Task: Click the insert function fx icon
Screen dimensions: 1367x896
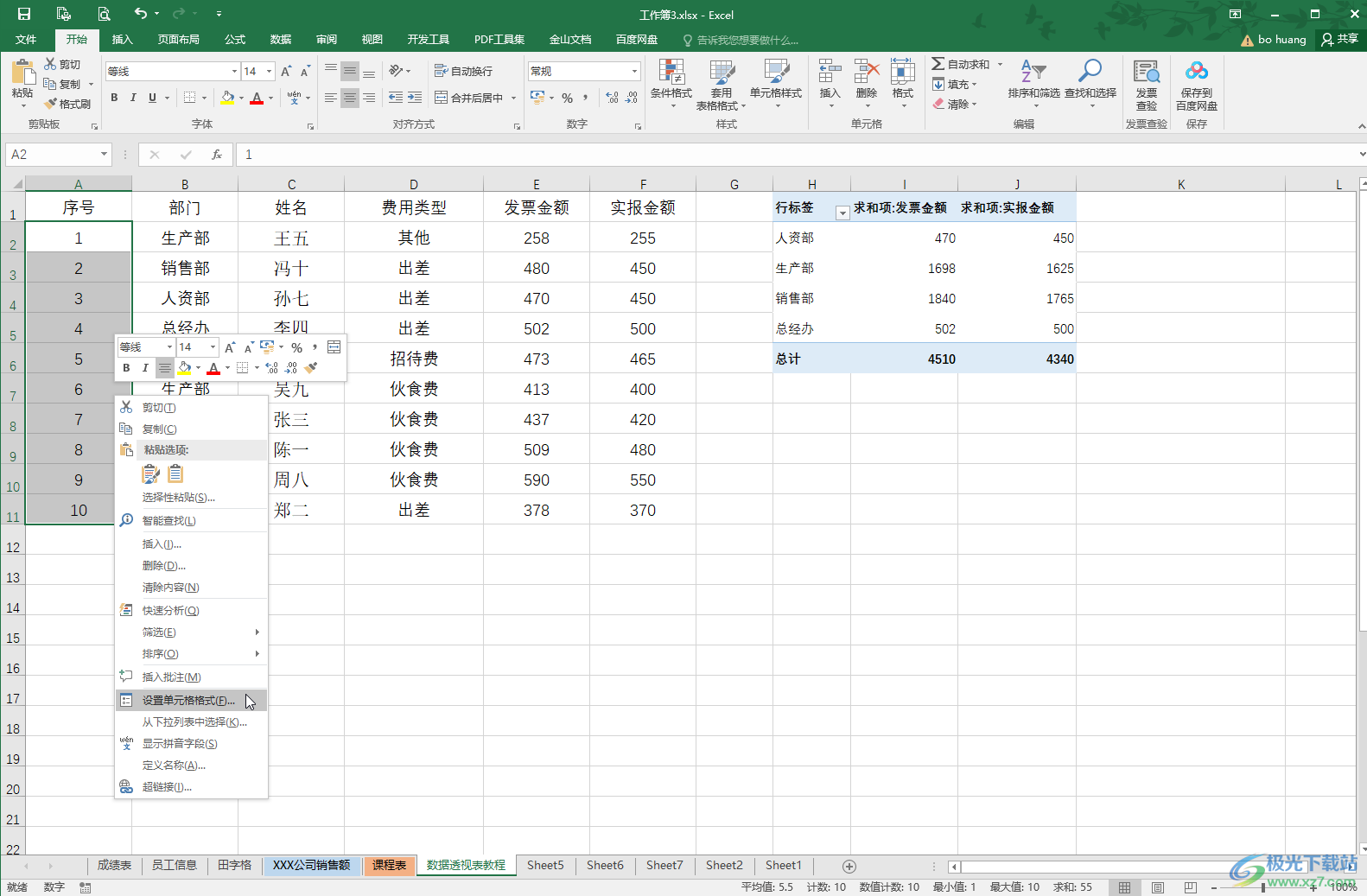Action: 217,155
